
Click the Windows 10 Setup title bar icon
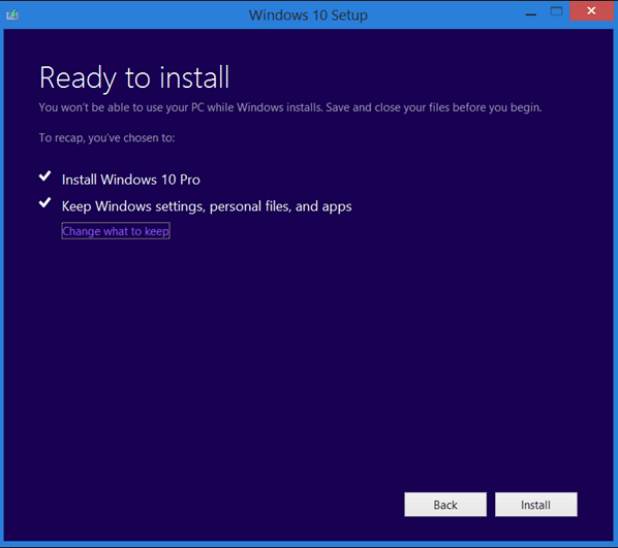(x=13, y=15)
